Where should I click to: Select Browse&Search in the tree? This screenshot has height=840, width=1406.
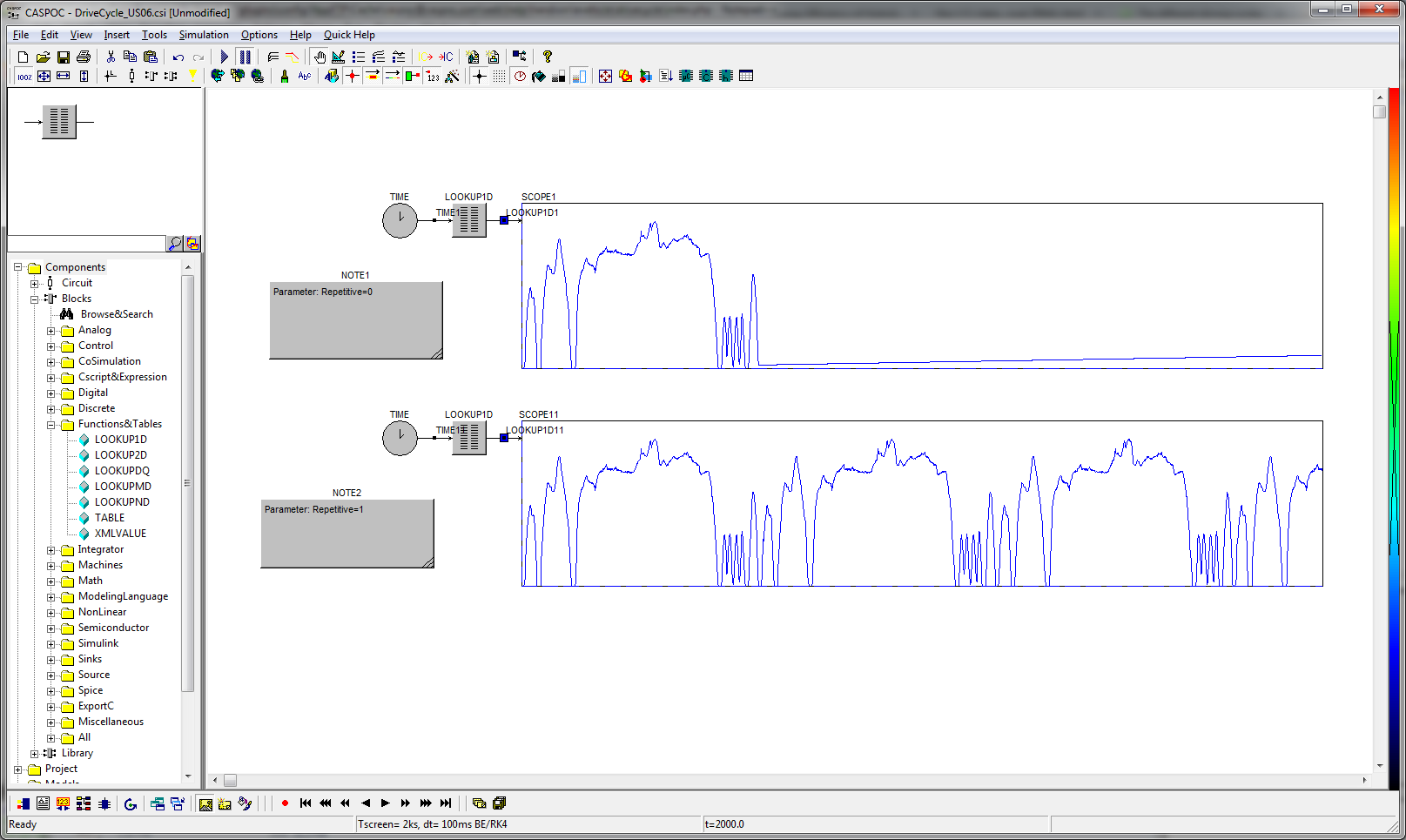[117, 314]
